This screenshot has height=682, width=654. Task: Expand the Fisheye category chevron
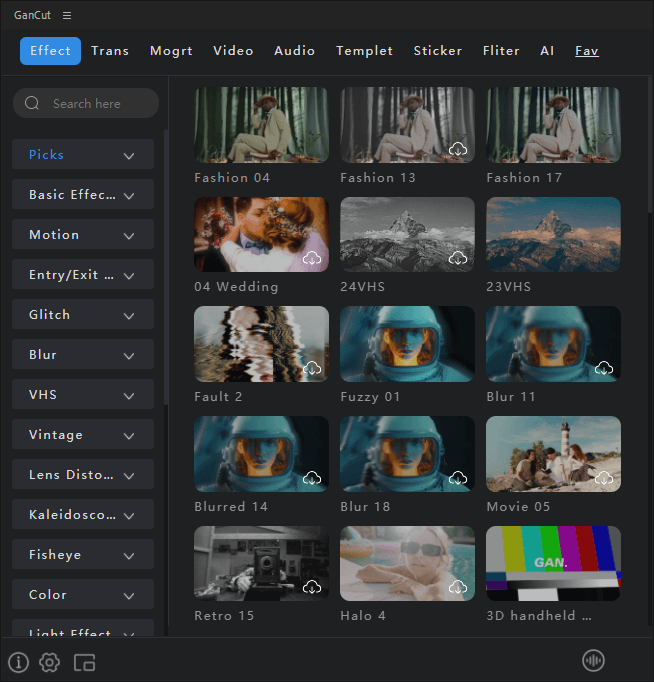(129, 556)
